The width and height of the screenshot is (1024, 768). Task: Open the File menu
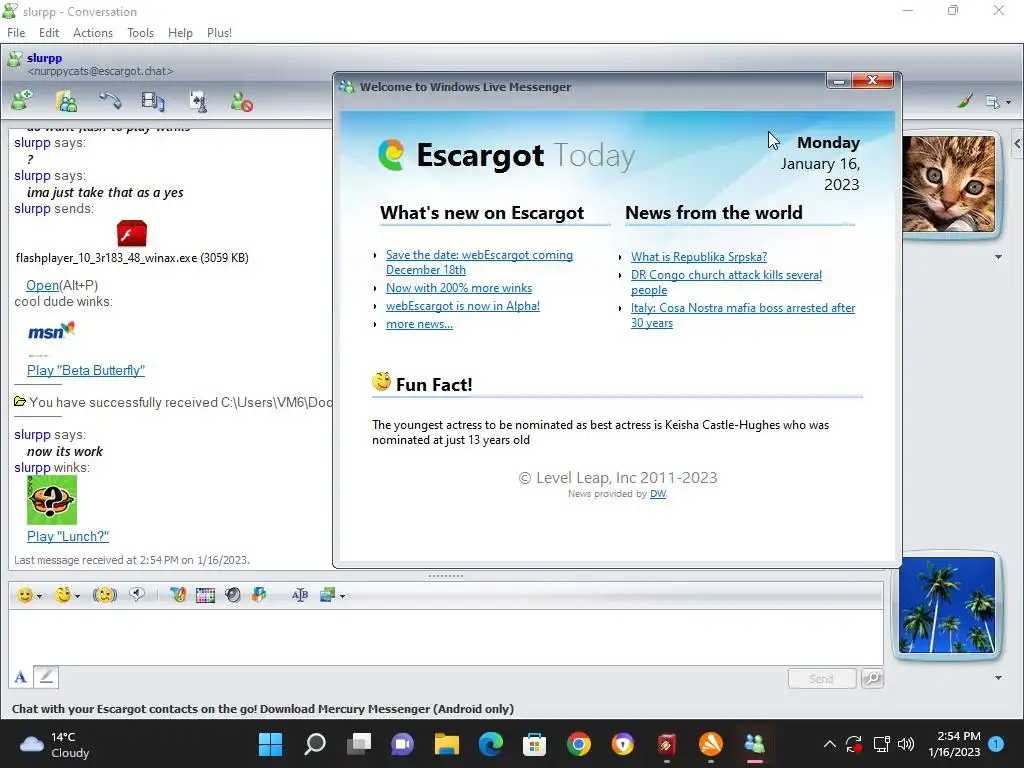16,33
